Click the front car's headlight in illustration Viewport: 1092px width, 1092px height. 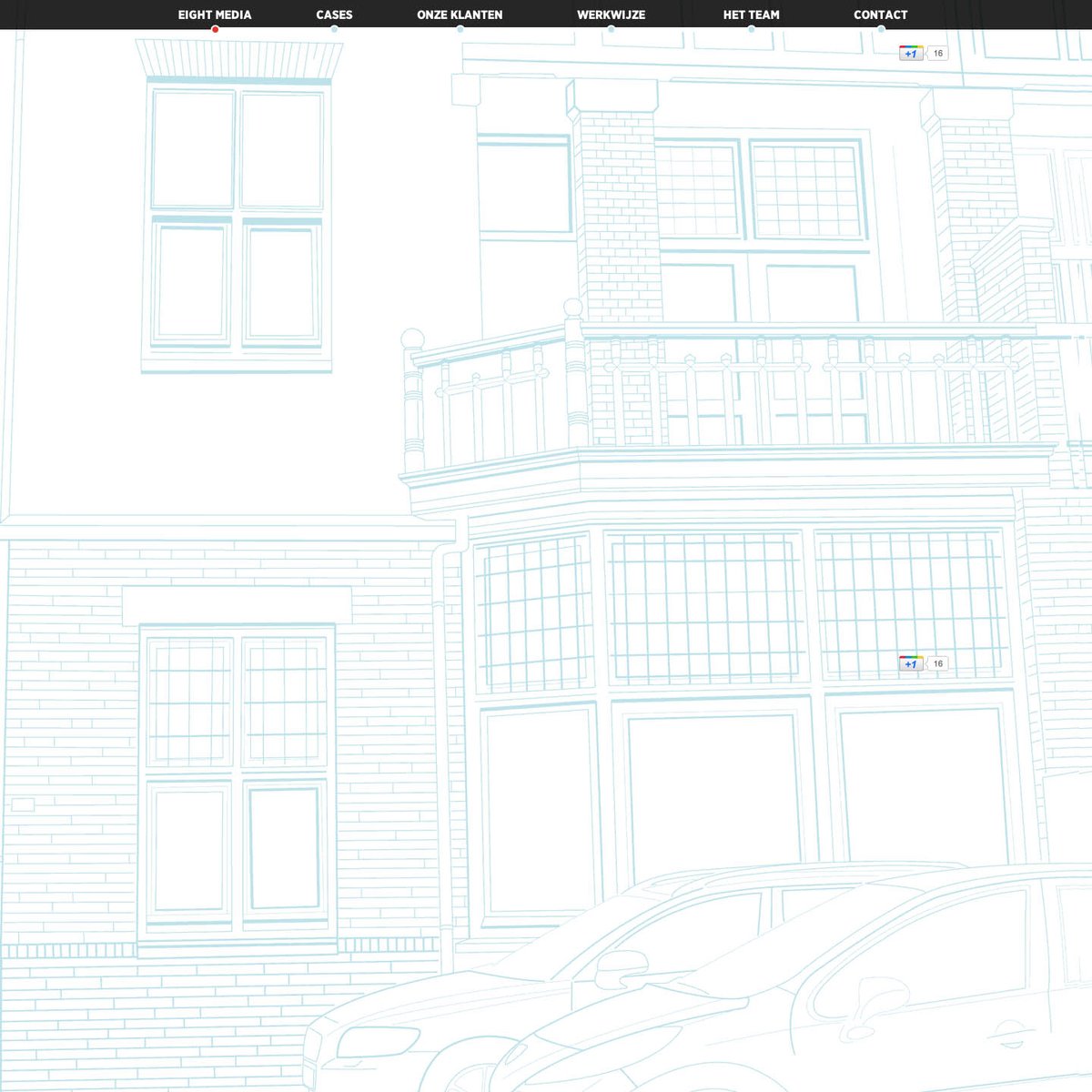pyautogui.click(x=378, y=1041)
